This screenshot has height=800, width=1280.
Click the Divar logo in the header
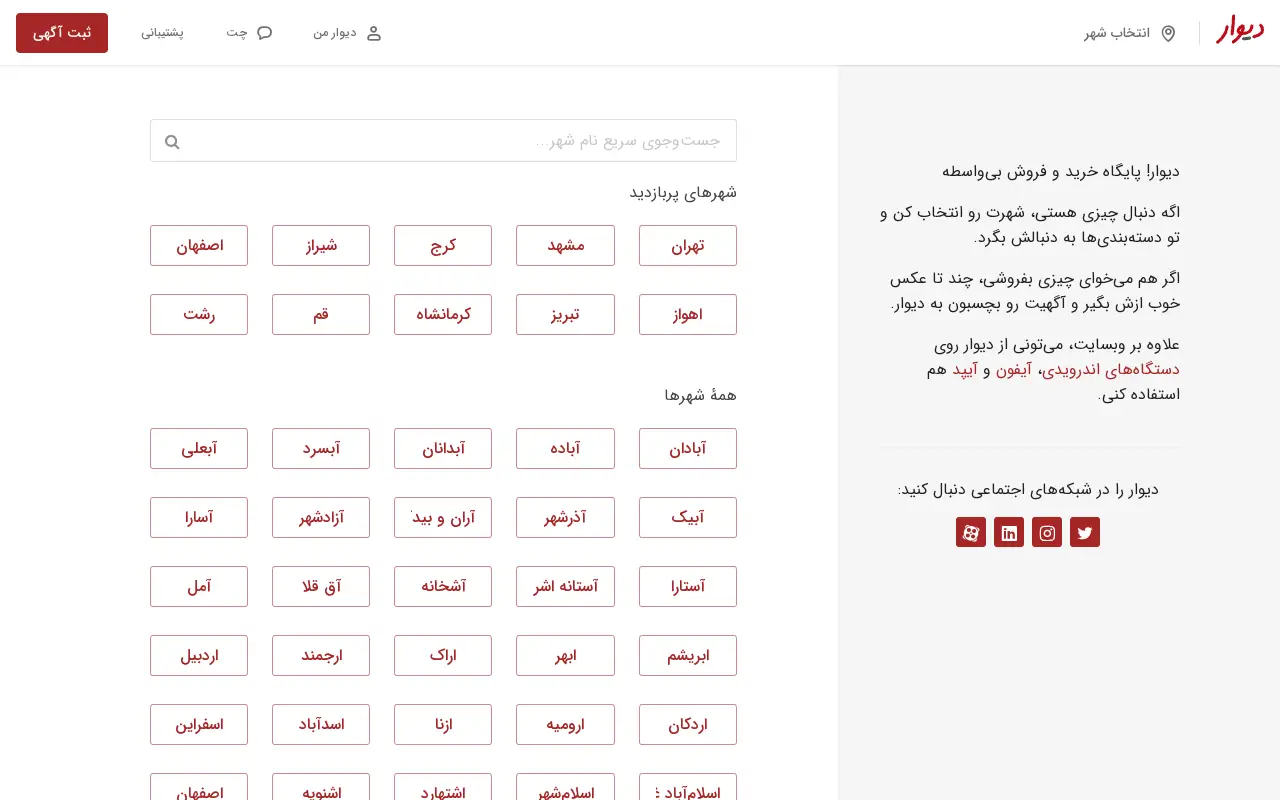click(1240, 32)
